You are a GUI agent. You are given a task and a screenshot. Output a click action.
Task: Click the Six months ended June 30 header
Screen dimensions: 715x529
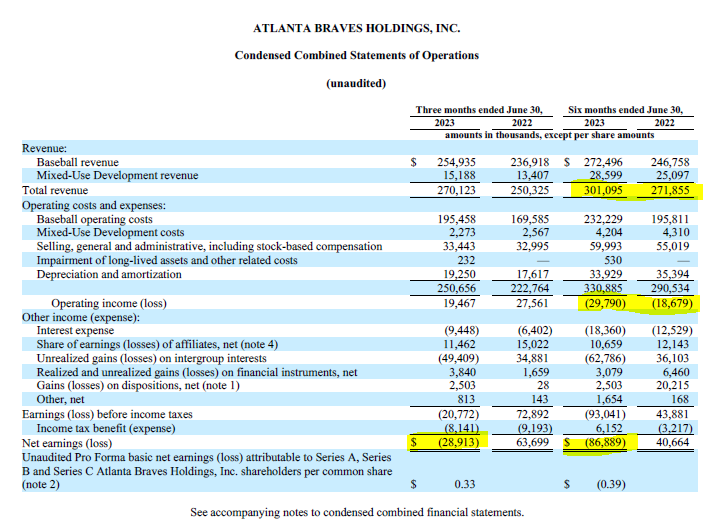(624, 110)
